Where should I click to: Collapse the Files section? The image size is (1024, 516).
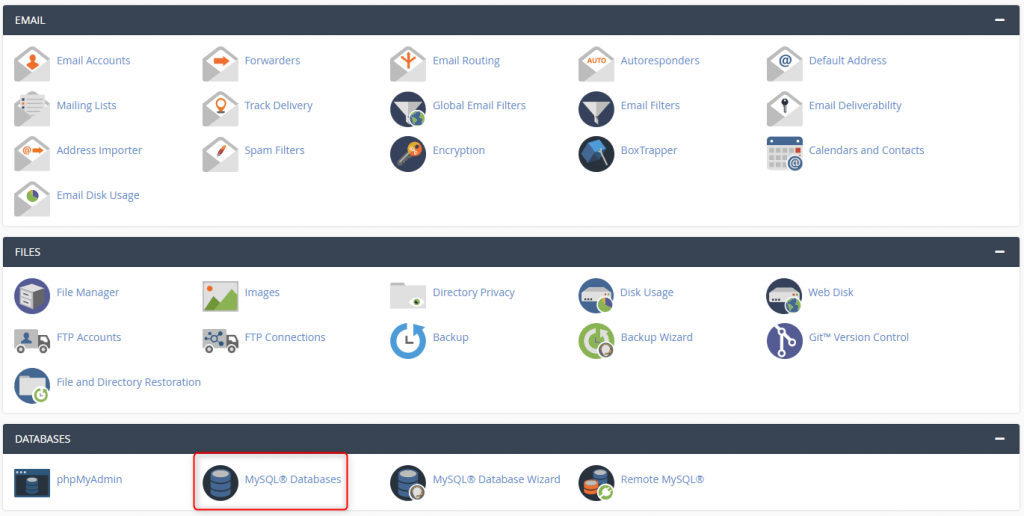[999, 252]
